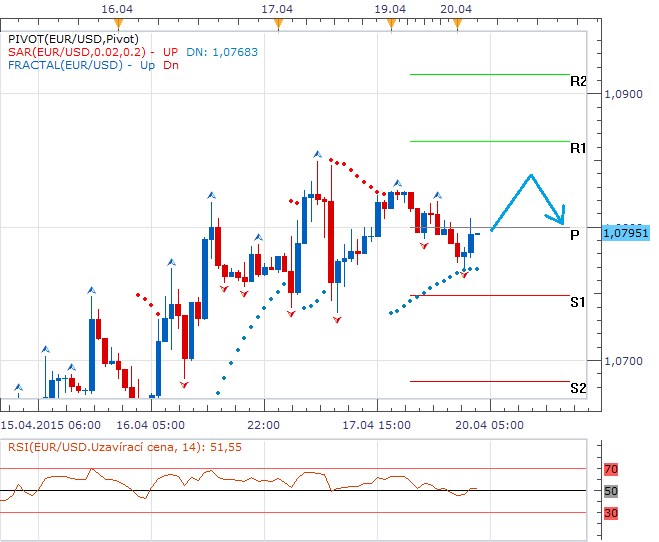
Task: Select the blue forecast arrow drawing
Action: (530, 200)
